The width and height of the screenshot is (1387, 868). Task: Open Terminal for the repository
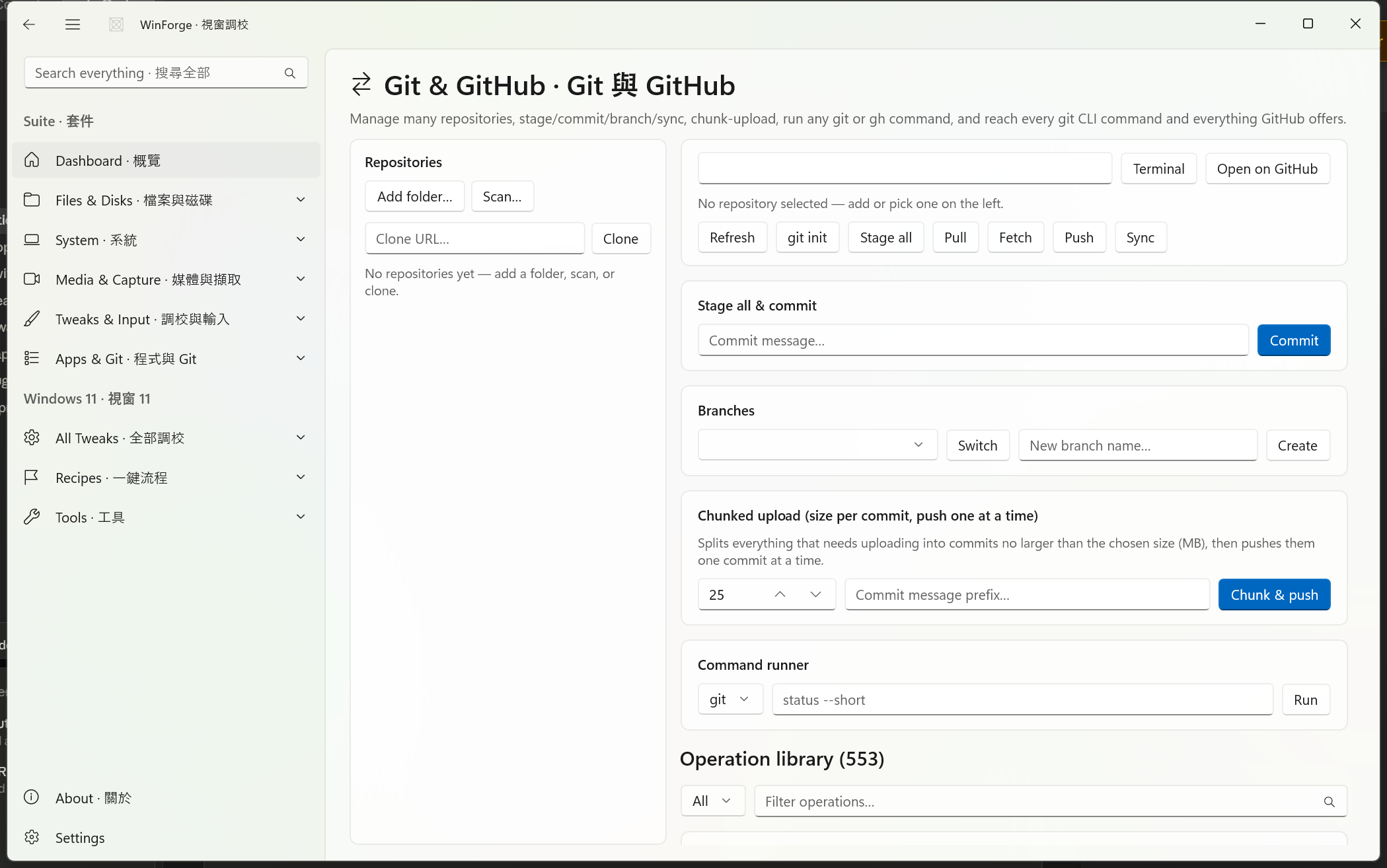(1158, 168)
